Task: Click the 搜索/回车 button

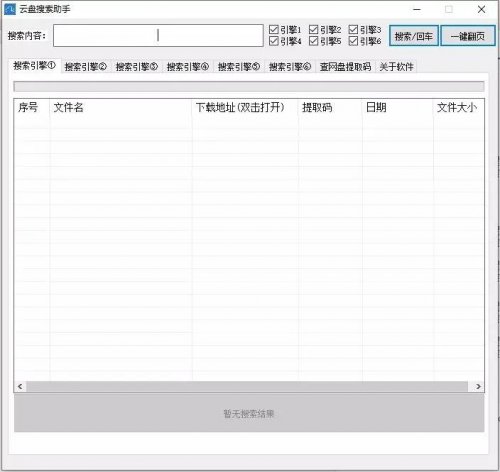Action: (x=414, y=36)
